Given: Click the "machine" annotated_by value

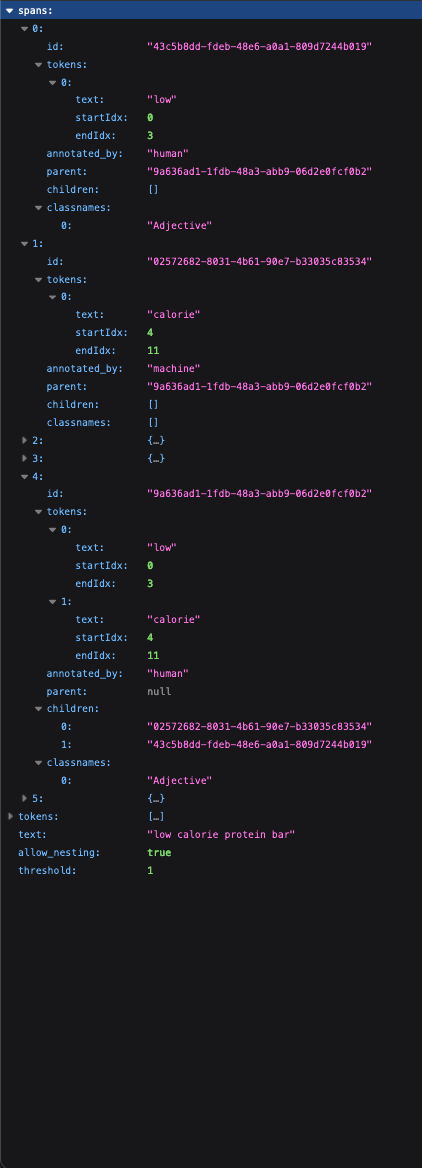Looking at the screenshot, I should [174, 369].
